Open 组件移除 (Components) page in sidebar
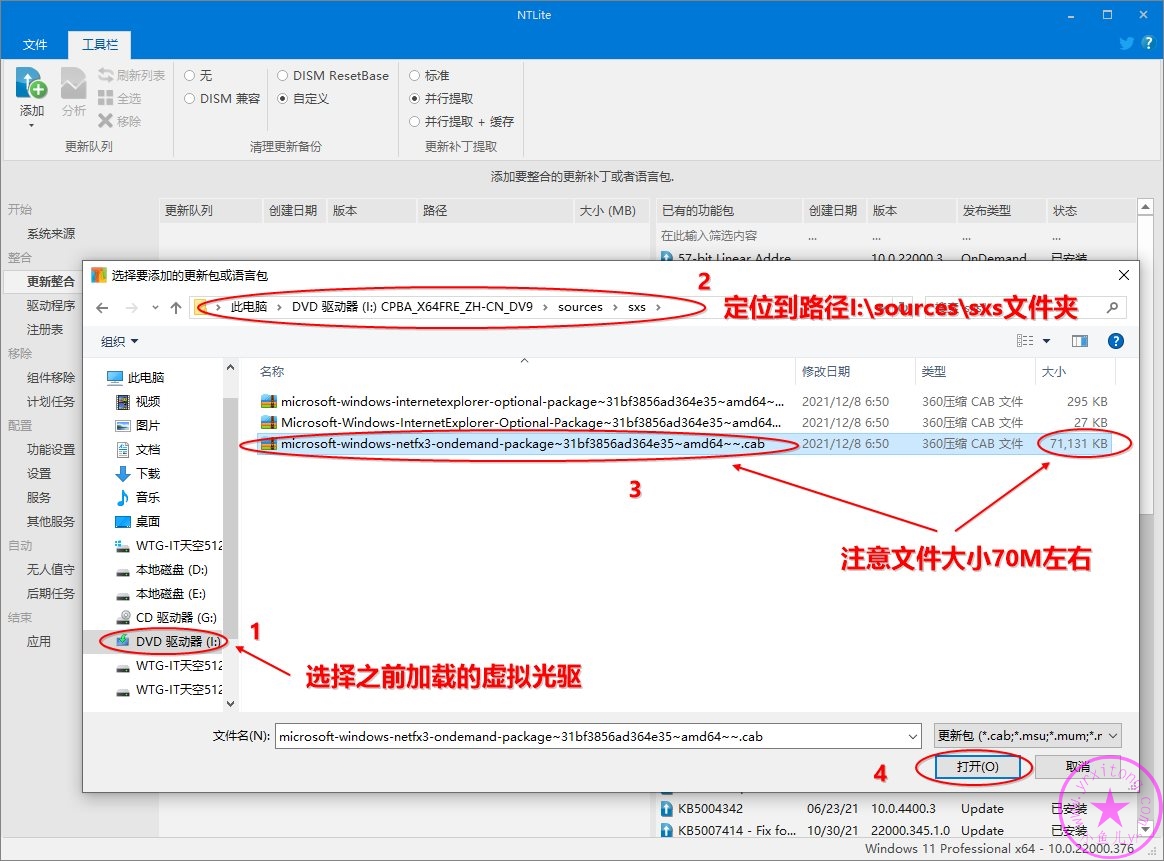Viewport: 1164px width, 861px height. [50, 377]
